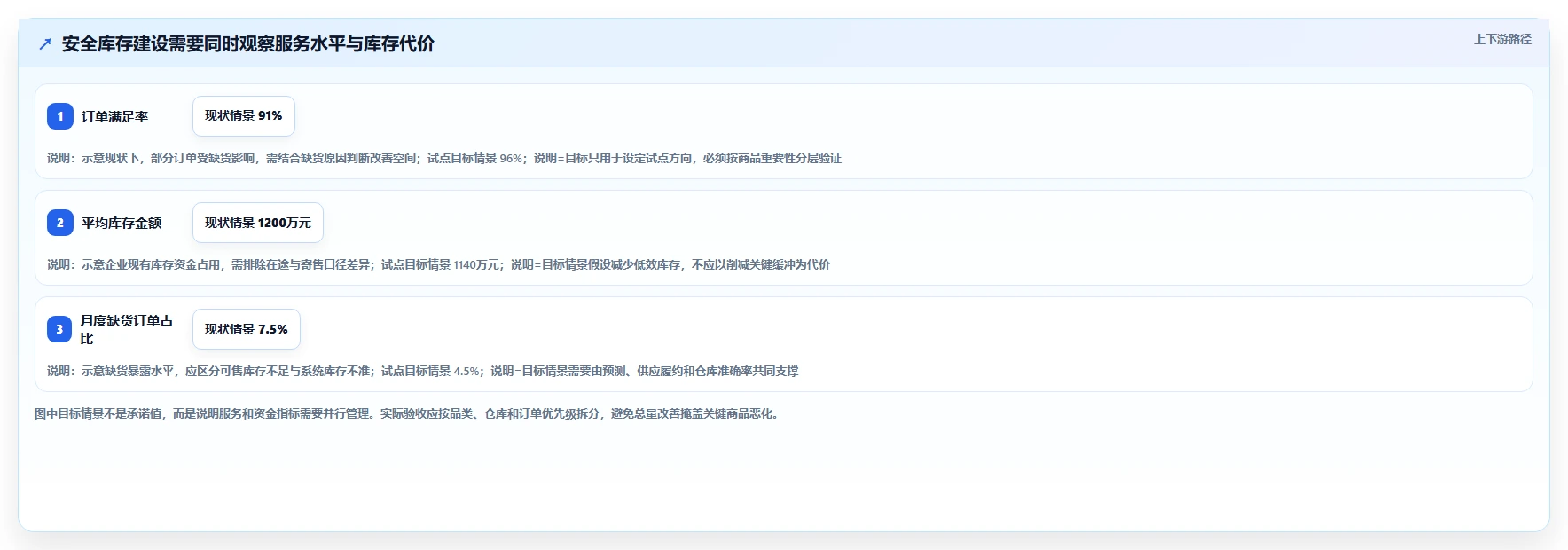Click the title 安全库存建设需要同时观察服务水平与库存代价

tap(248, 43)
